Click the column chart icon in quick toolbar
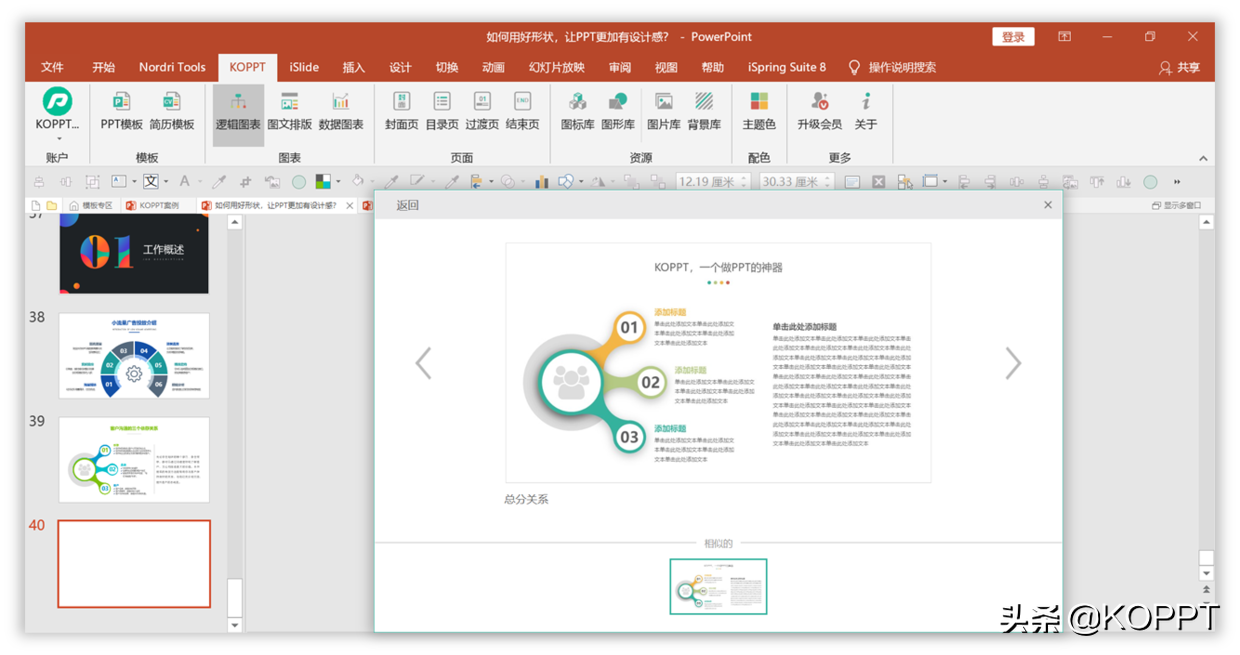1240x655 pixels. pos(542,181)
